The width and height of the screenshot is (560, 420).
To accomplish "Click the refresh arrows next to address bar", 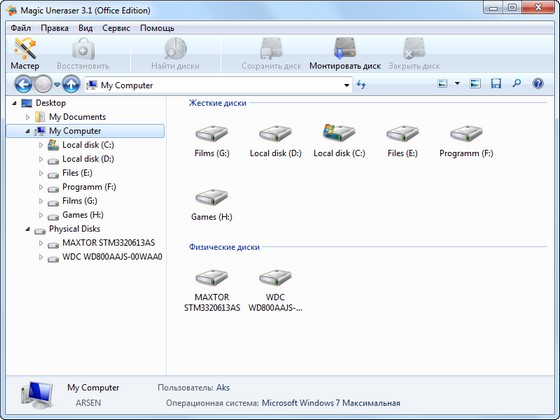I will (361, 85).
